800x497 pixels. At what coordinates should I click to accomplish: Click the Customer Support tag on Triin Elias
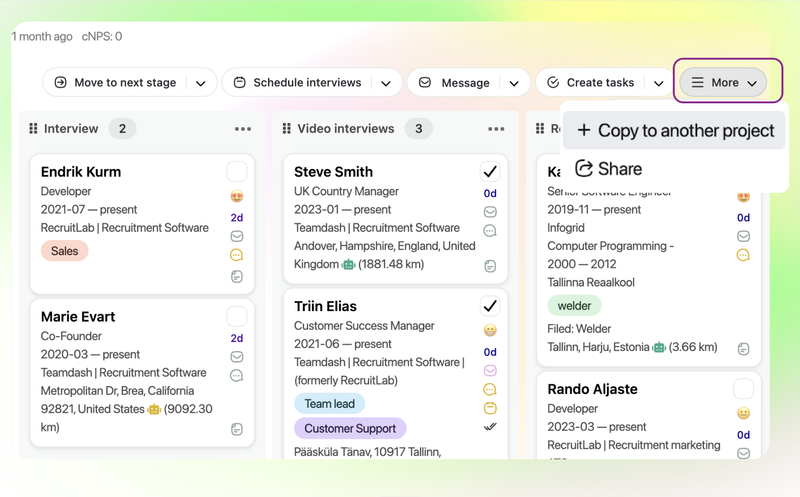tap(349, 428)
